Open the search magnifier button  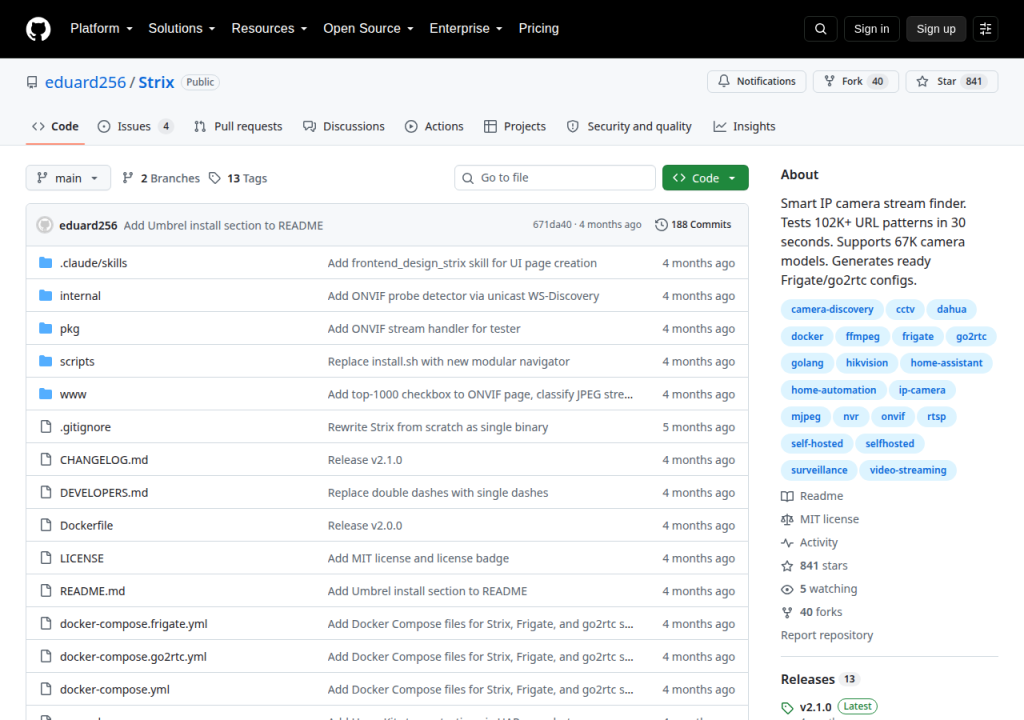[x=820, y=29]
